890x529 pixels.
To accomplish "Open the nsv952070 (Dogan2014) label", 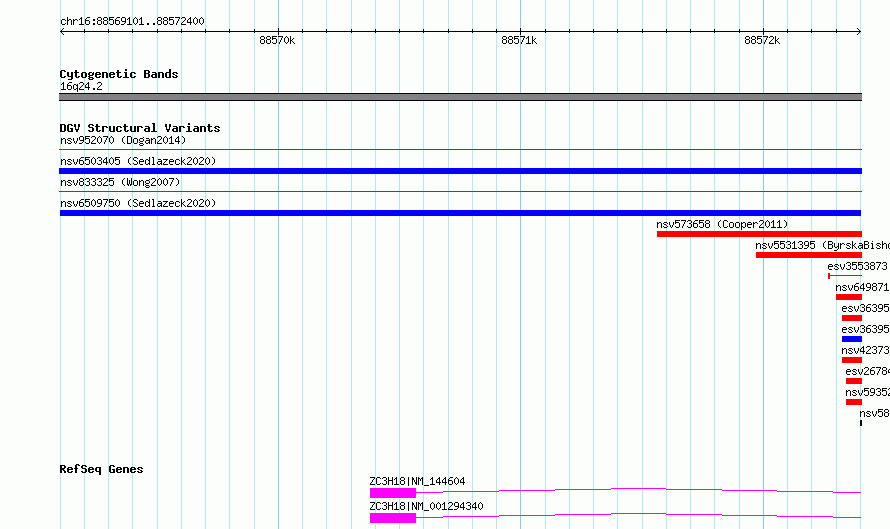I will tap(123, 140).
